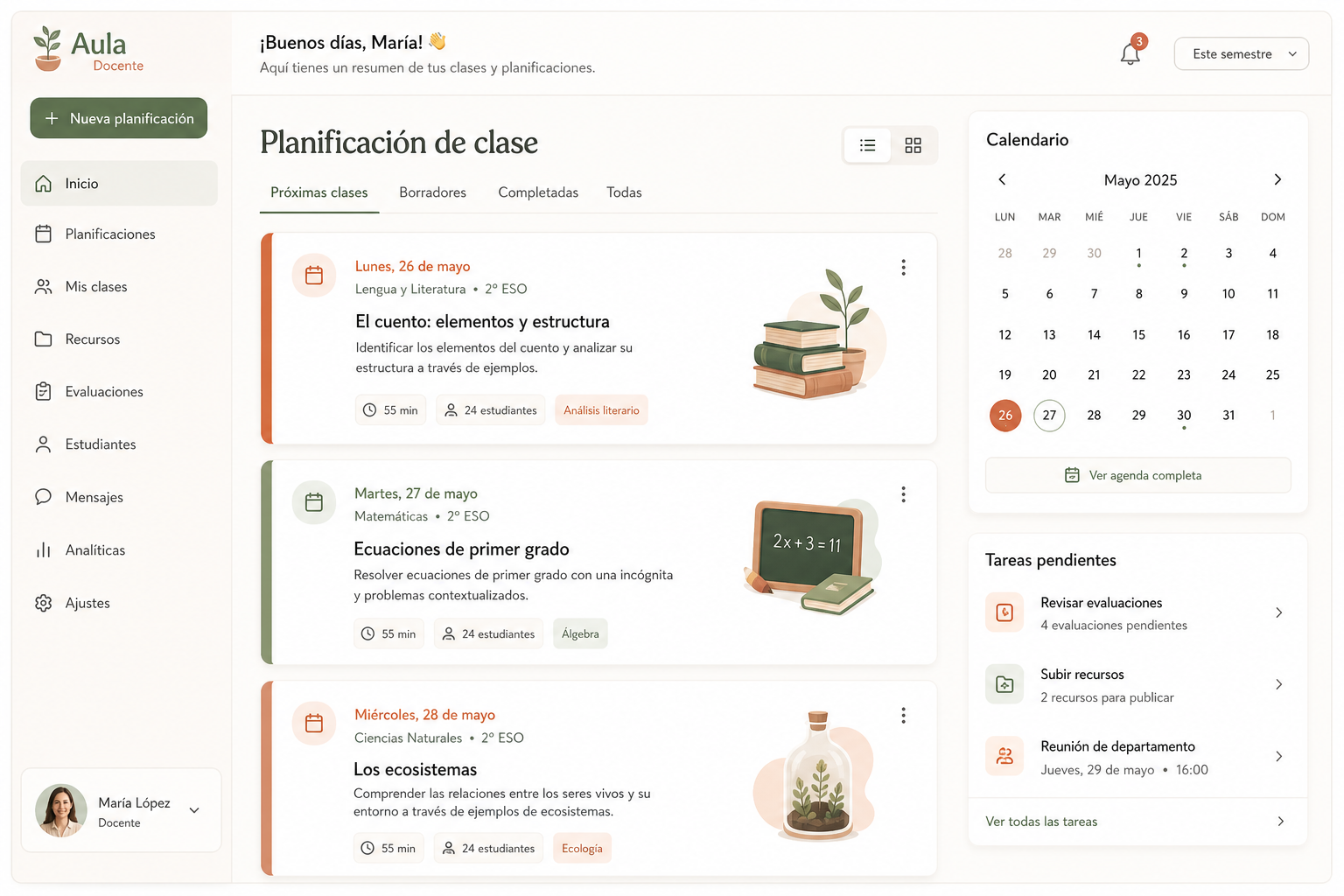Open the Ecuaciones de primer grado title

coord(461,549)
